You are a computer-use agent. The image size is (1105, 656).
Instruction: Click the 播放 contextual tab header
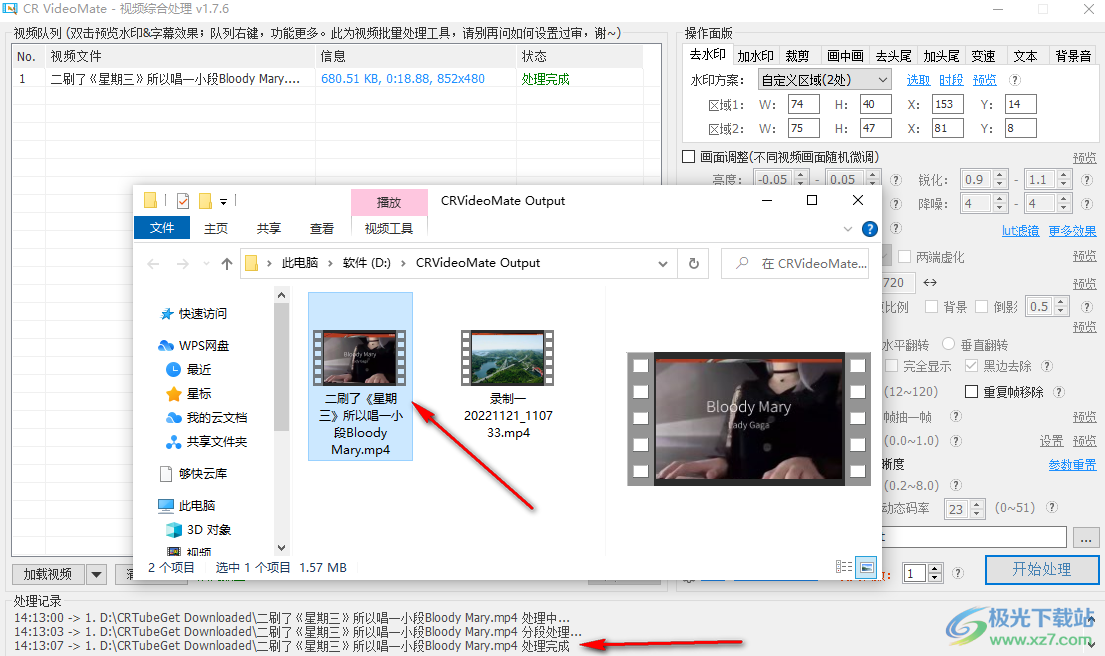click(x=389, y=202)
